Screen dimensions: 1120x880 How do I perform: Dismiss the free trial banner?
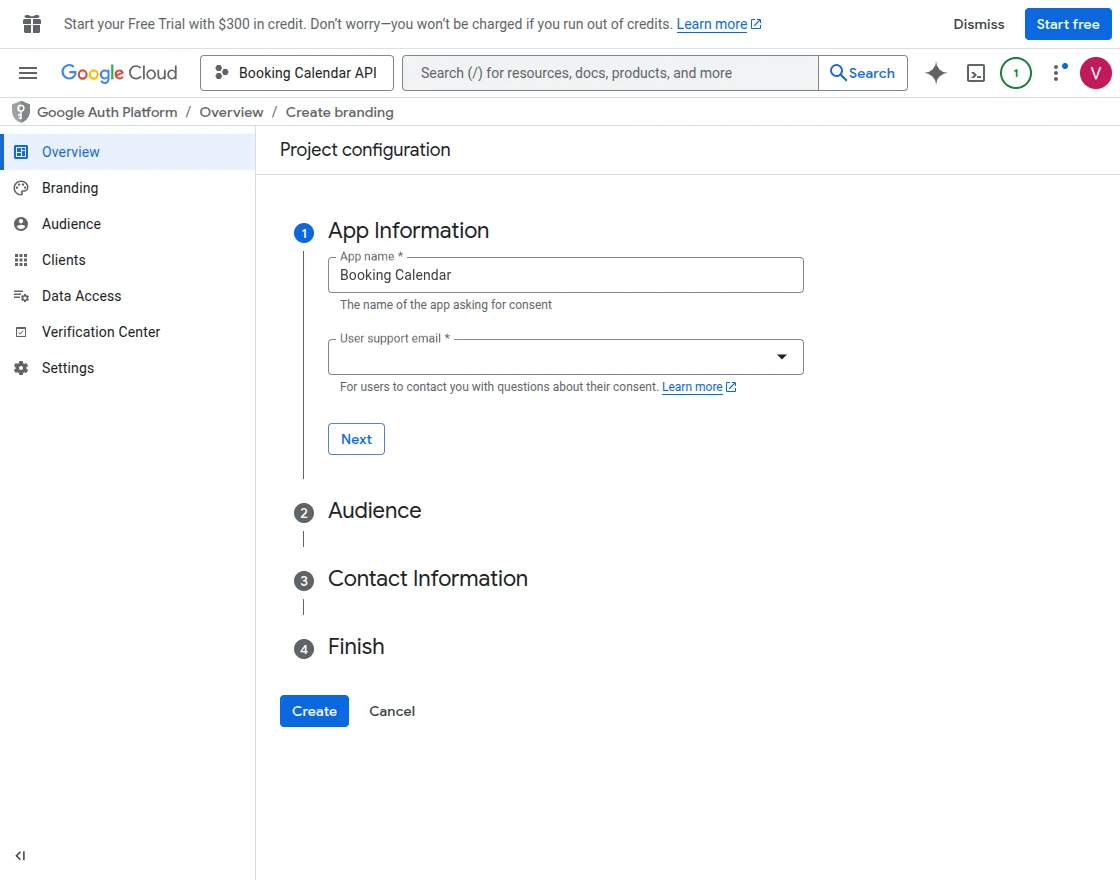978,24
